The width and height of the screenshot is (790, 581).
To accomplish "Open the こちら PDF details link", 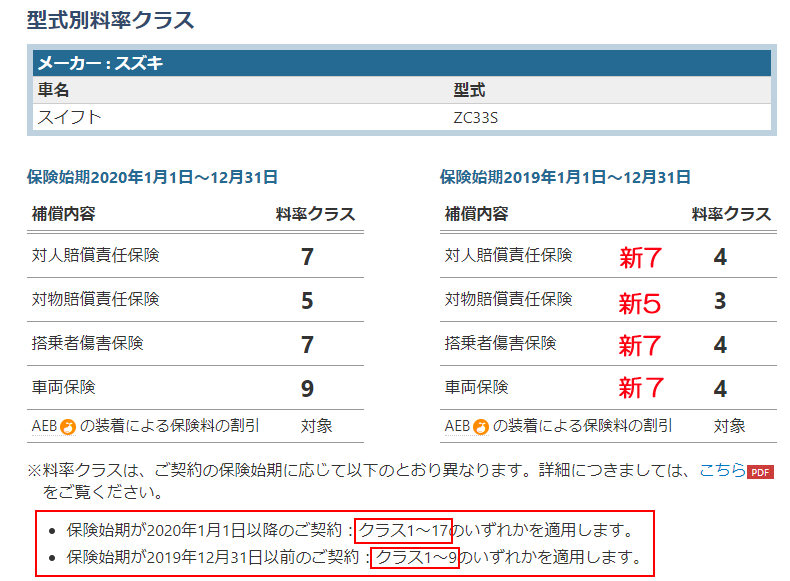I will pos(722,470).
